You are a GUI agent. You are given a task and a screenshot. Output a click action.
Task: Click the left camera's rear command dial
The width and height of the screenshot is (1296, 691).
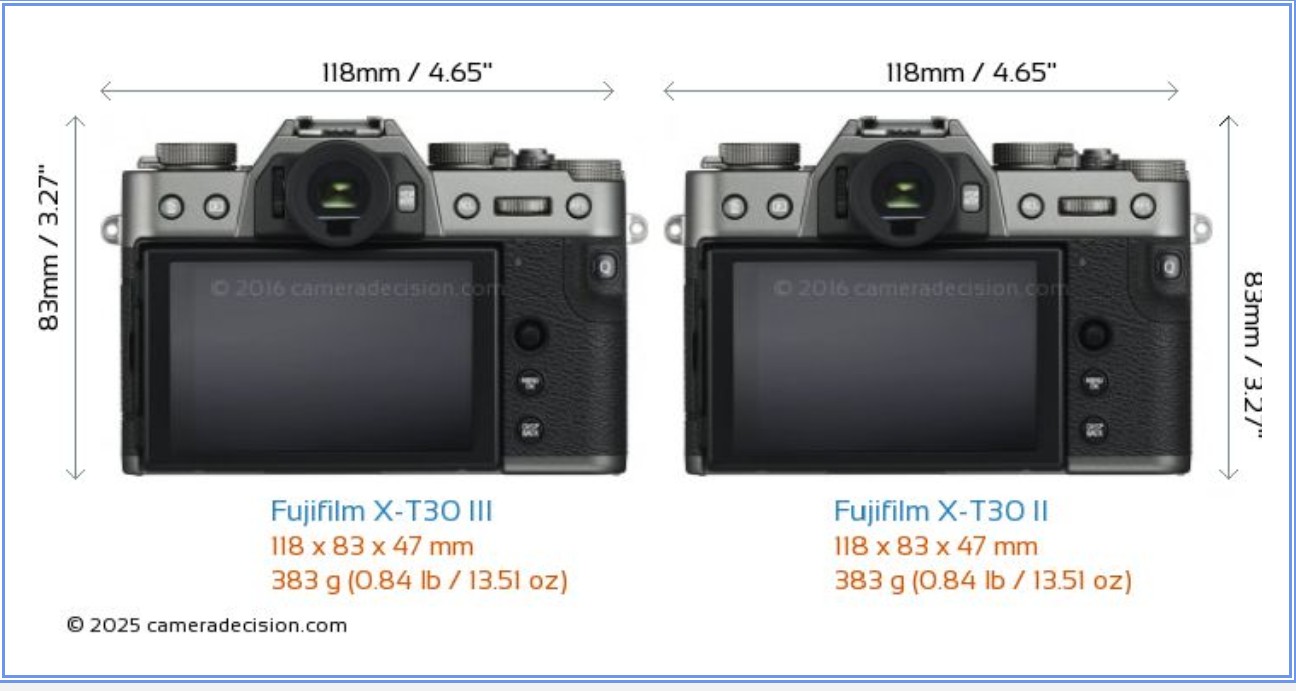(523, 207)
